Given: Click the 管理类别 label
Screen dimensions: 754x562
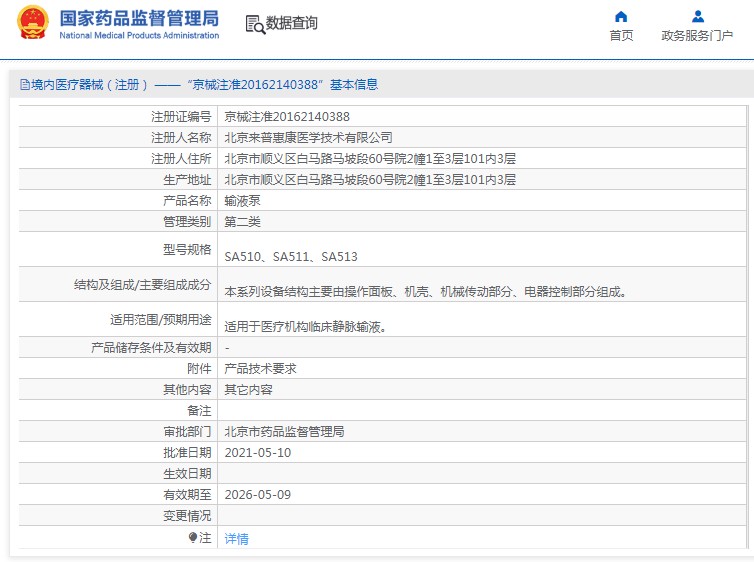Looking at the screenshot, I should [187, 222].
